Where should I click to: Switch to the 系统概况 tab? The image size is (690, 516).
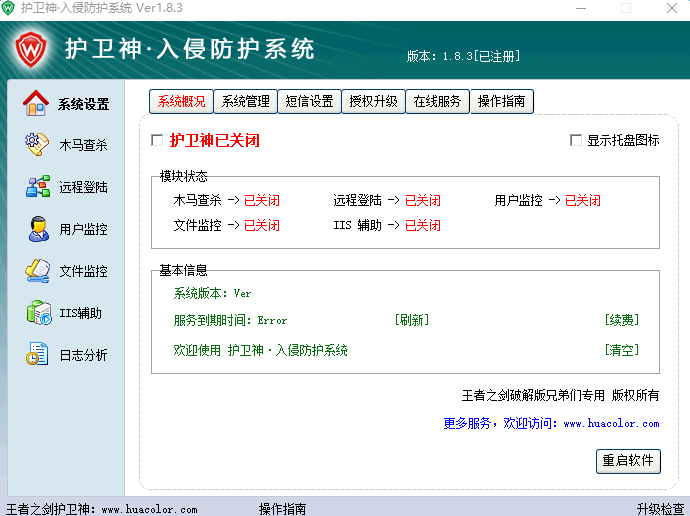click(x=181, y=102)
